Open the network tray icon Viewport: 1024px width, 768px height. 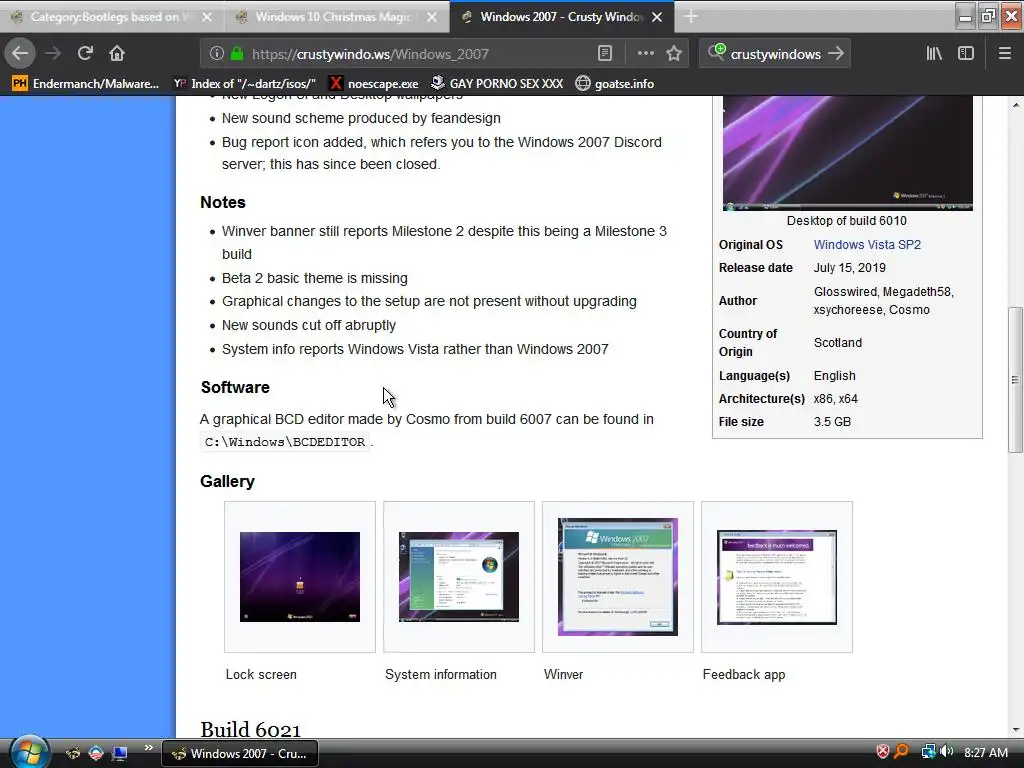pyautogui.click(x=928, y=752)
